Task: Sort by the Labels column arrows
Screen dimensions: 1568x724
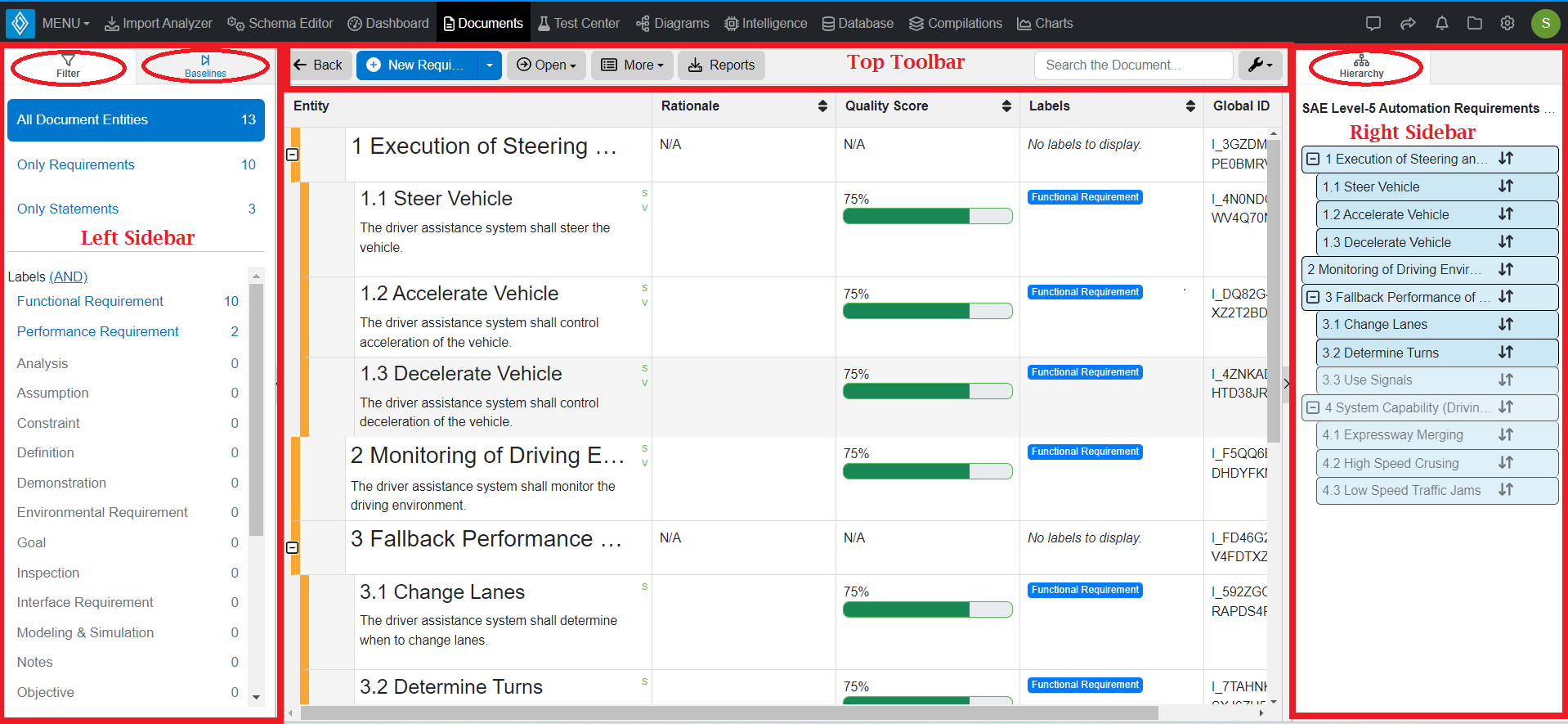Action: click(x=1190, y=106)
